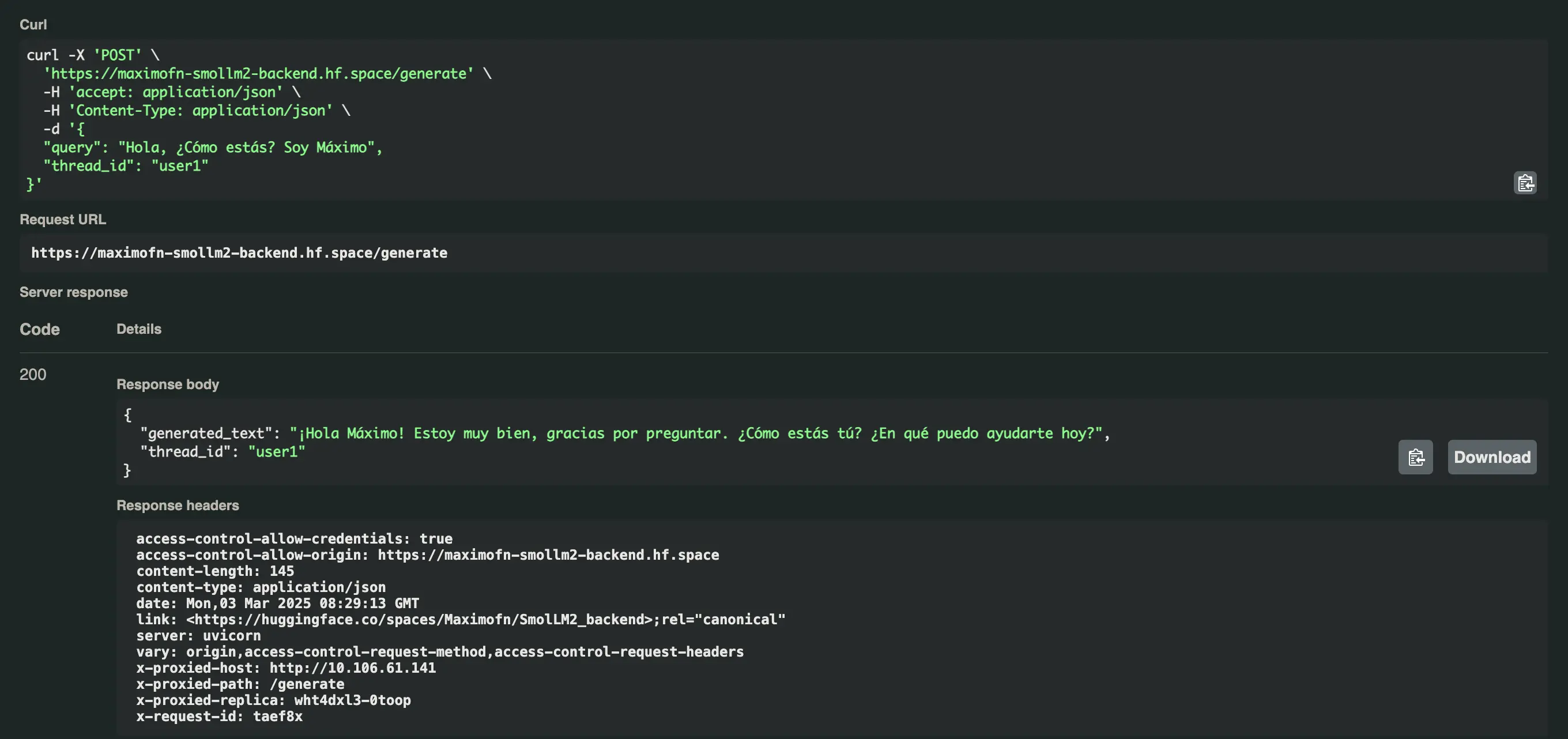1568x739 pixels.
Task: Click the 200 response code
Action: click(x=33, y=374)
